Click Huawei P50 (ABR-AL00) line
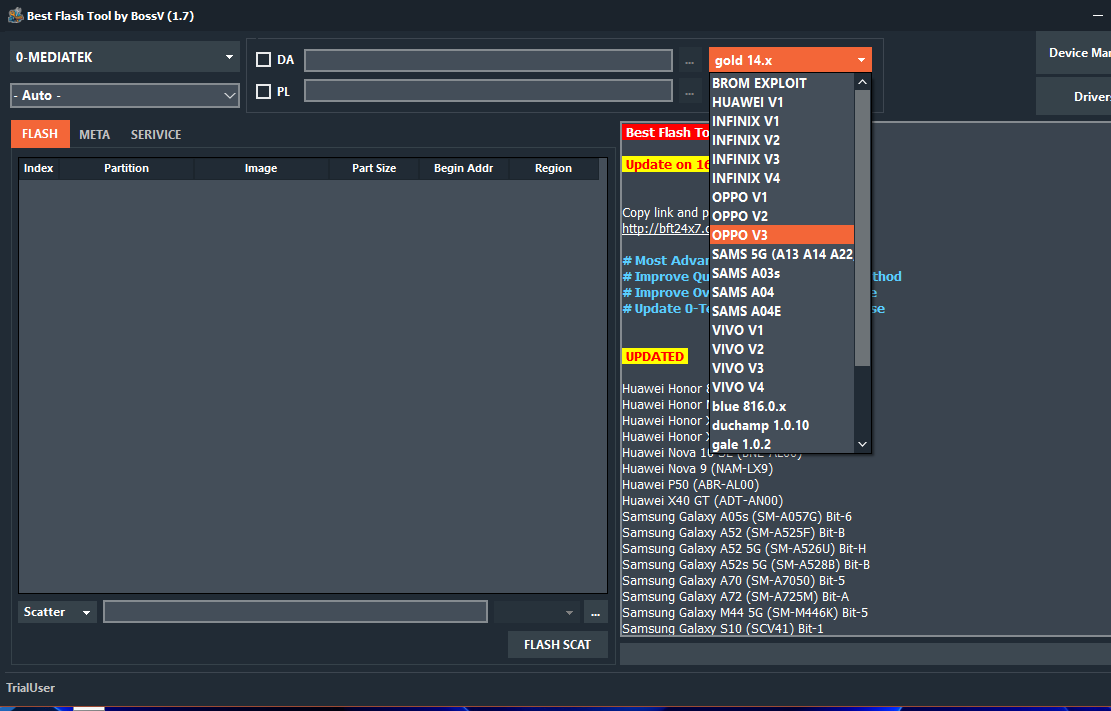 pyautogui.click(x=690, y=485)
